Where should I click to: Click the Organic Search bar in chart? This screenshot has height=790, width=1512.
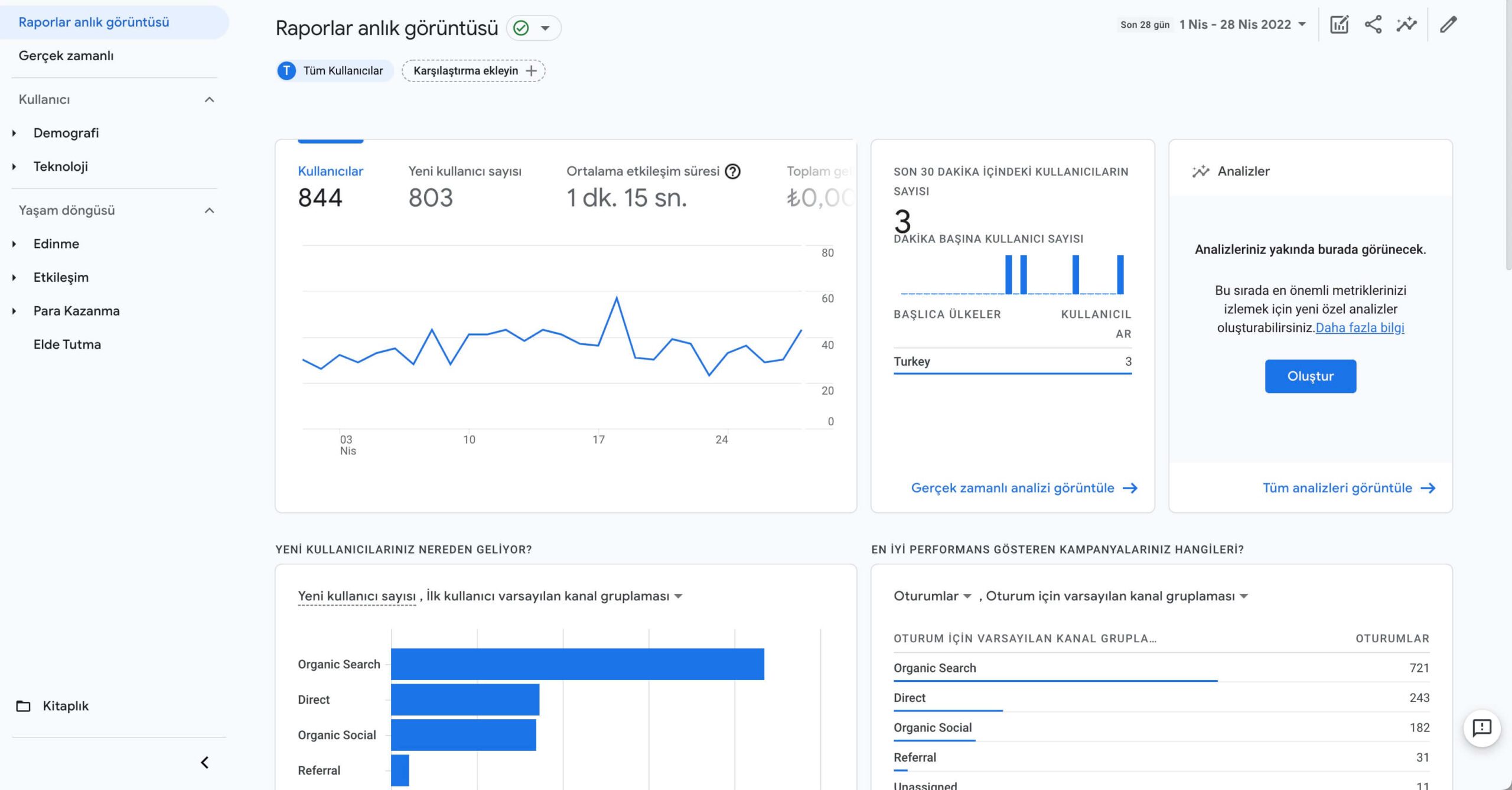577,664
